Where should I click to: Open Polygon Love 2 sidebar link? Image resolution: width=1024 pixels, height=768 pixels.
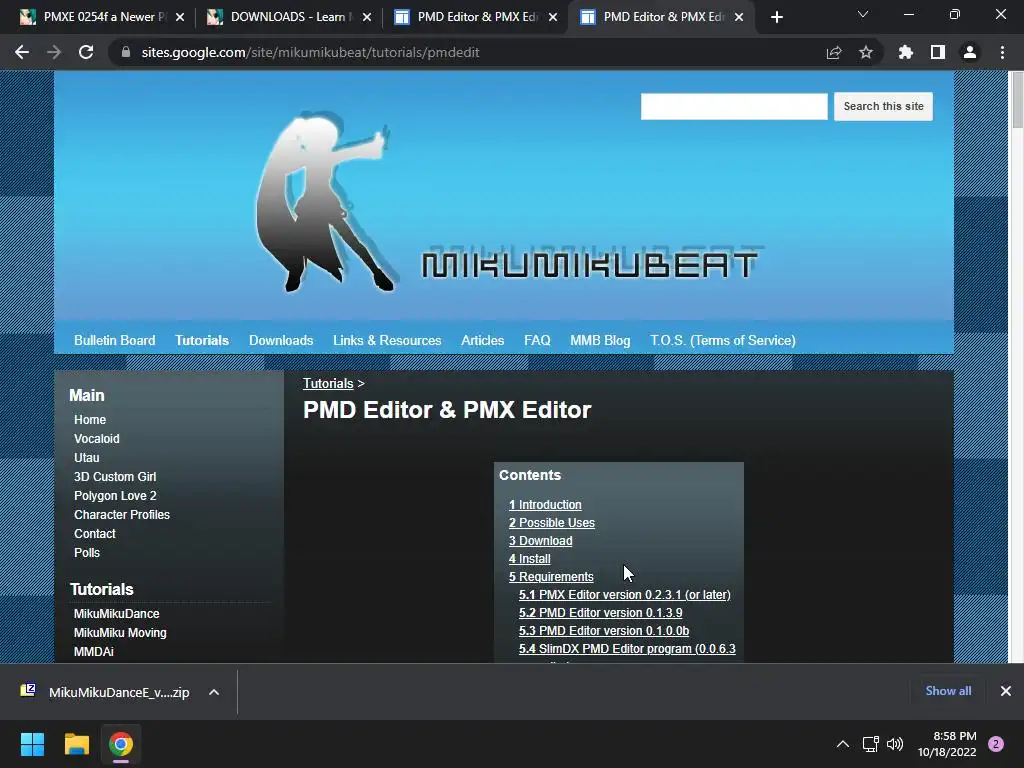point(115,495)
